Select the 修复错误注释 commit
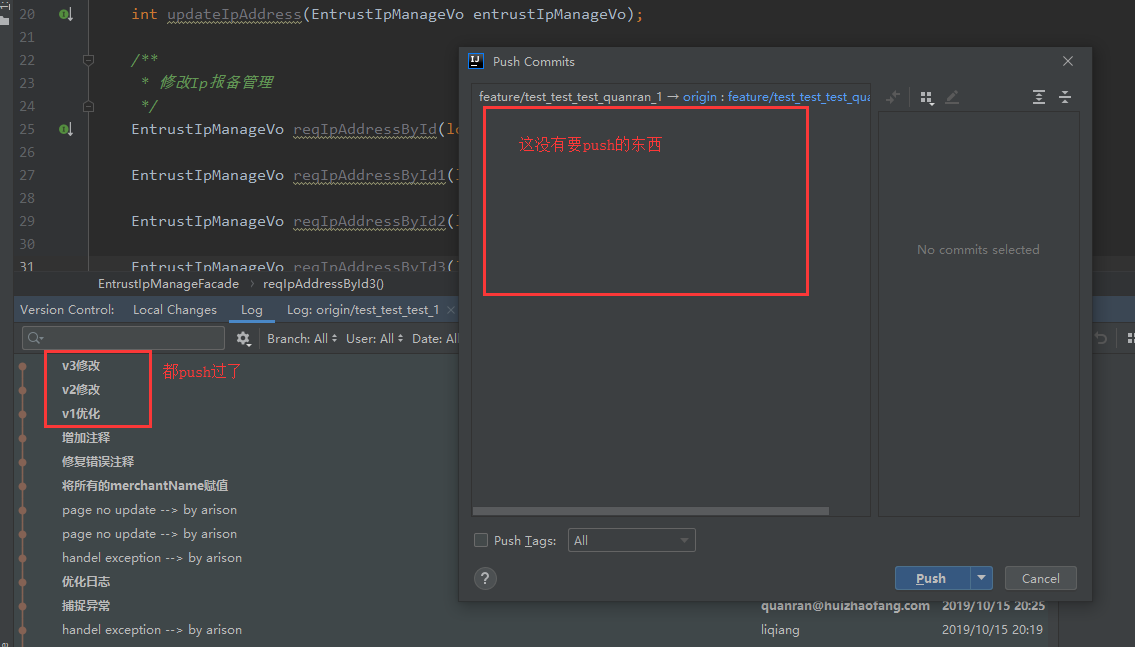The image size is (1135, 647). (98, 461)
